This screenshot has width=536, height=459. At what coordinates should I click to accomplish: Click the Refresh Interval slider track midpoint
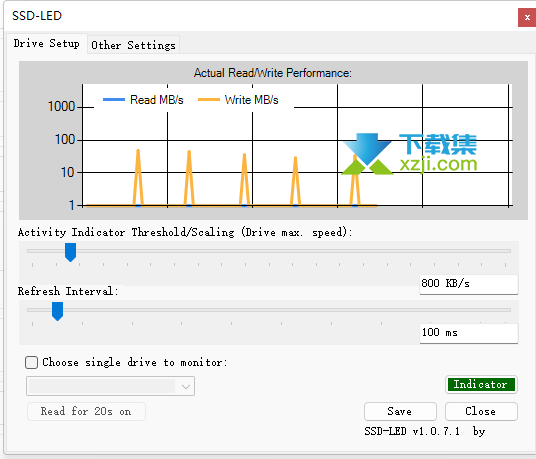click(x=269, y=310)
